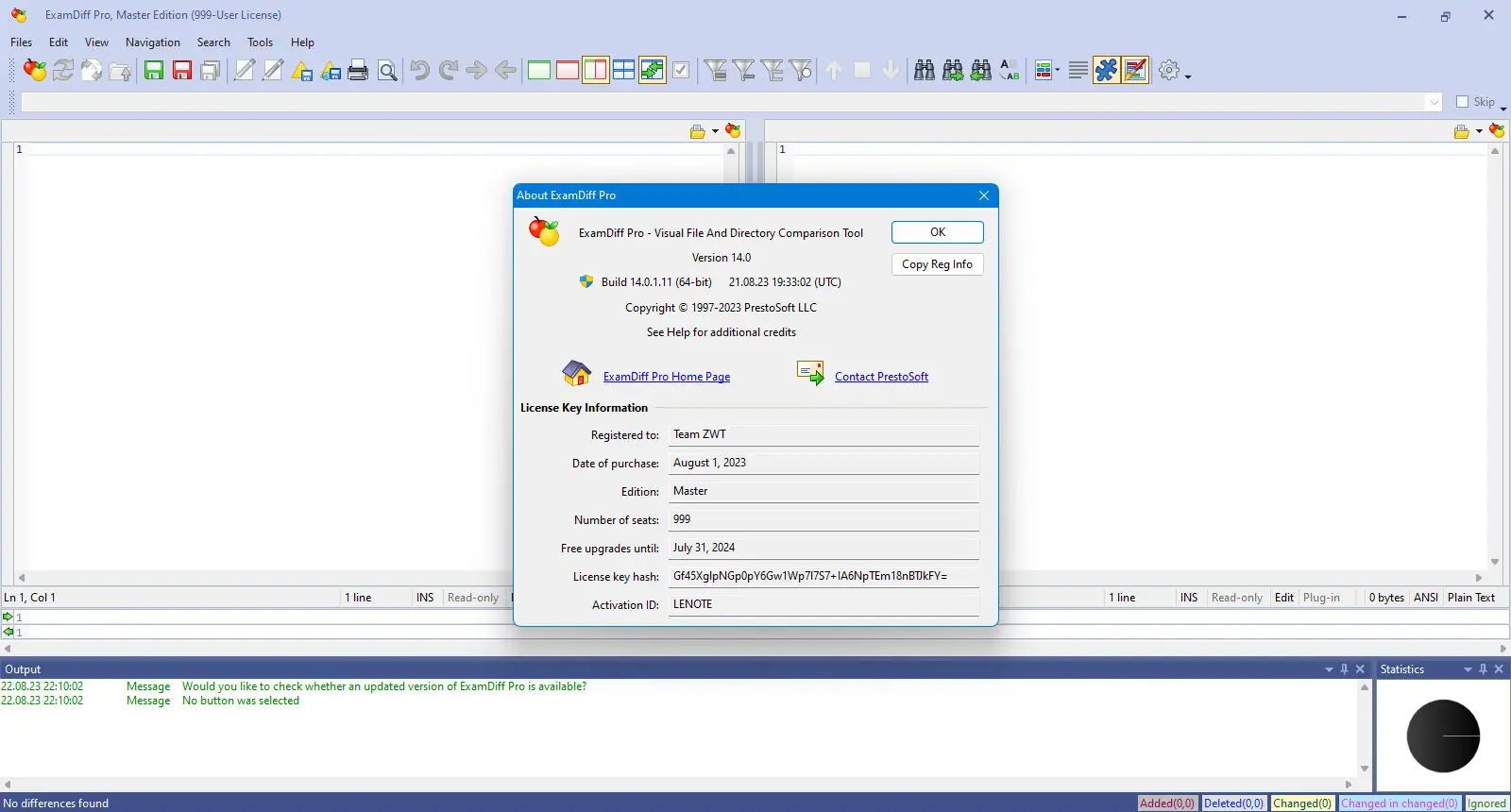
Task: Click the green Save left file icon
Action: [x=154, y=70]
